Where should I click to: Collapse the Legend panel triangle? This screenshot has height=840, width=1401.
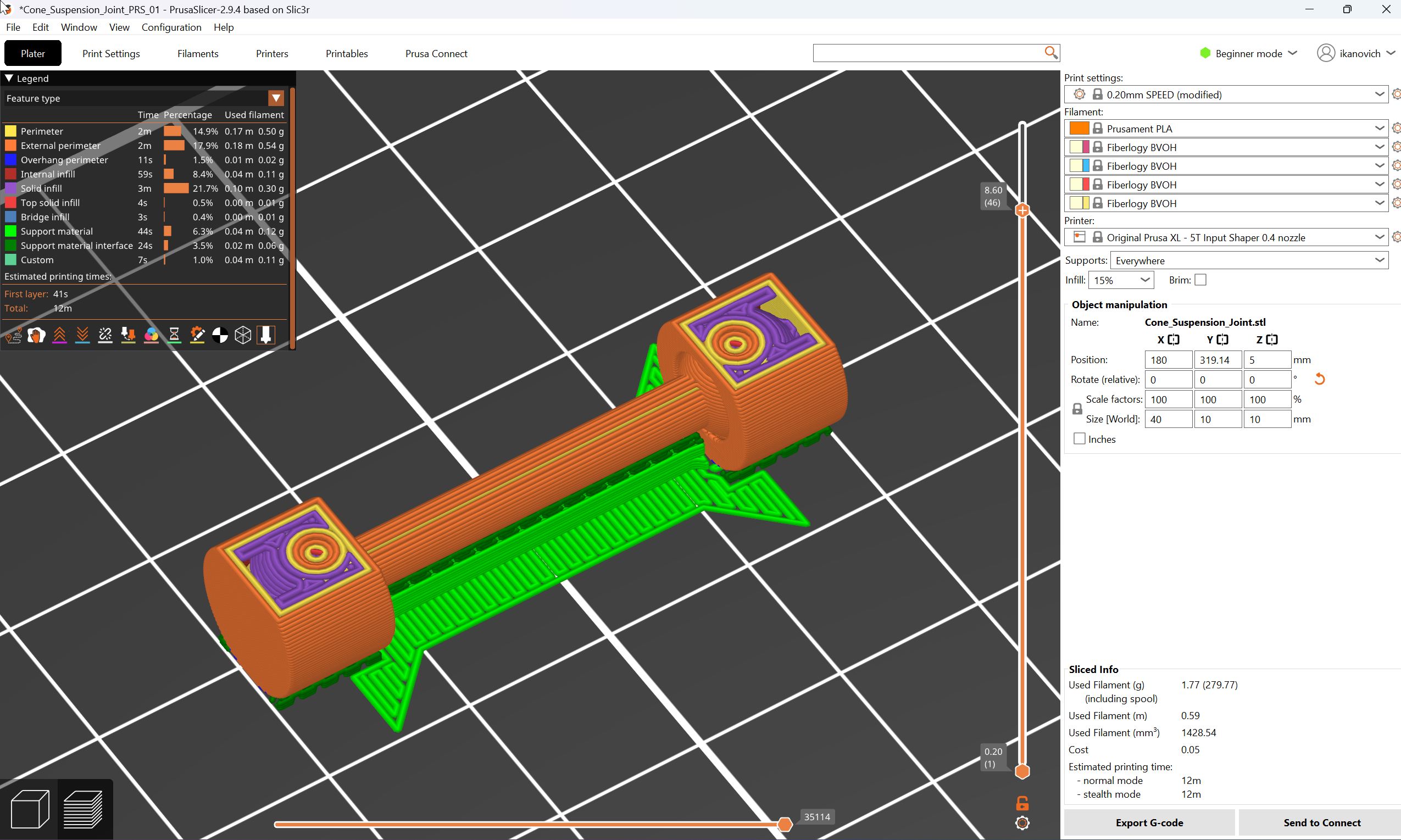(x=9, y=78)
